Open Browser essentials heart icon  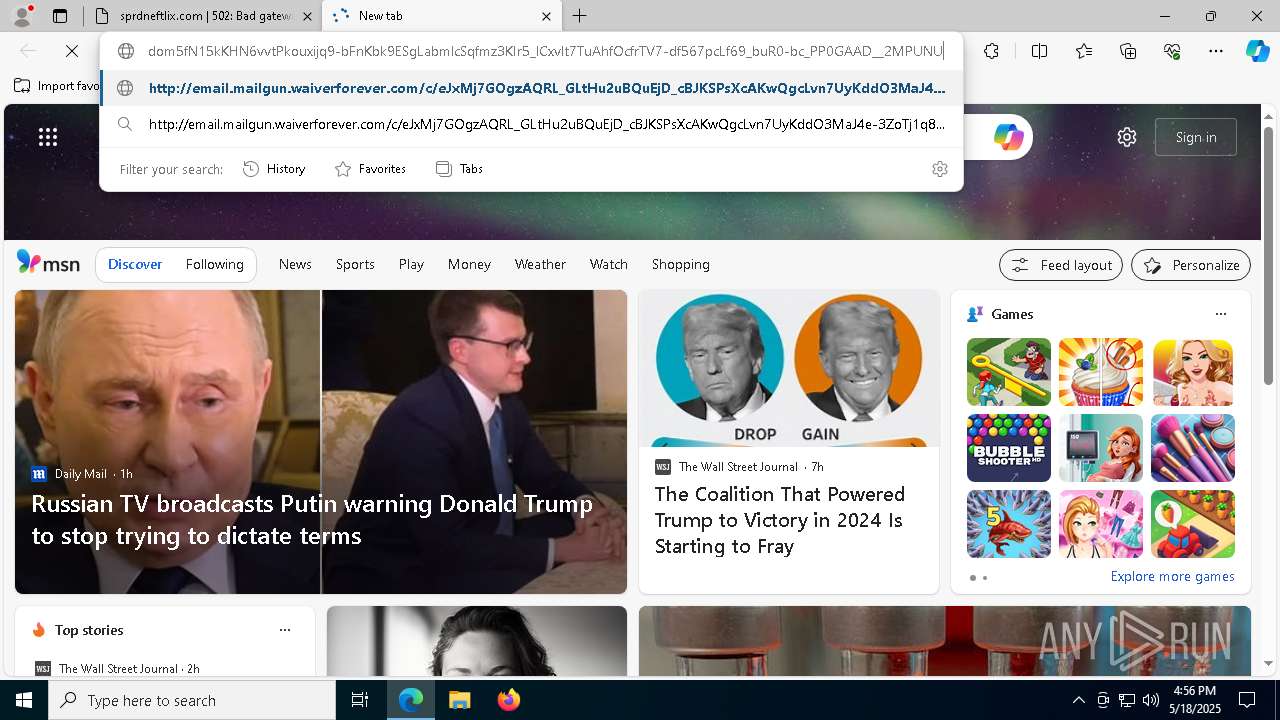click(x=1172, y=51)
